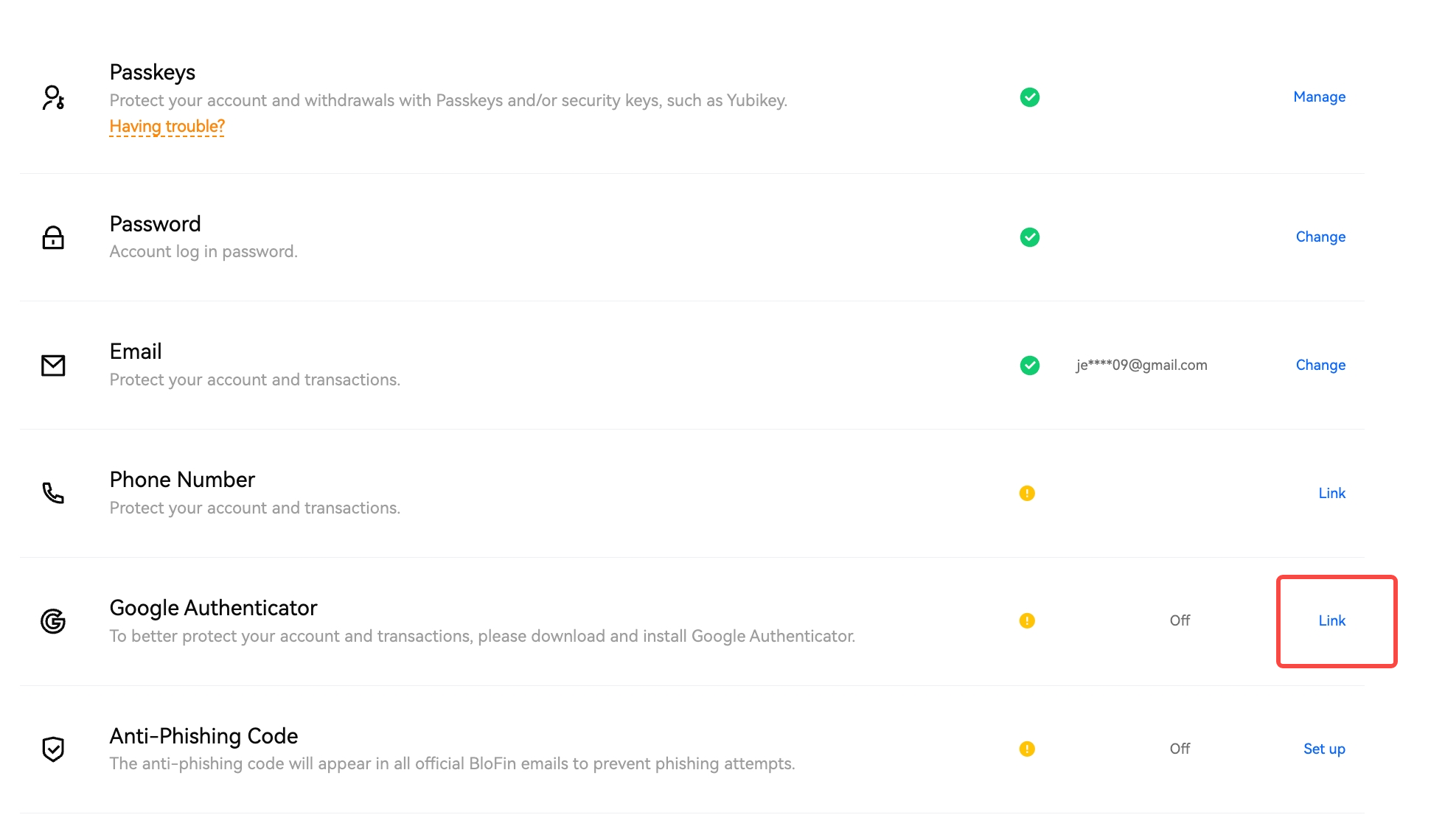Click the Email envelope icon
This screenshot has height=840, width=1445.
(x=53, y=365)
